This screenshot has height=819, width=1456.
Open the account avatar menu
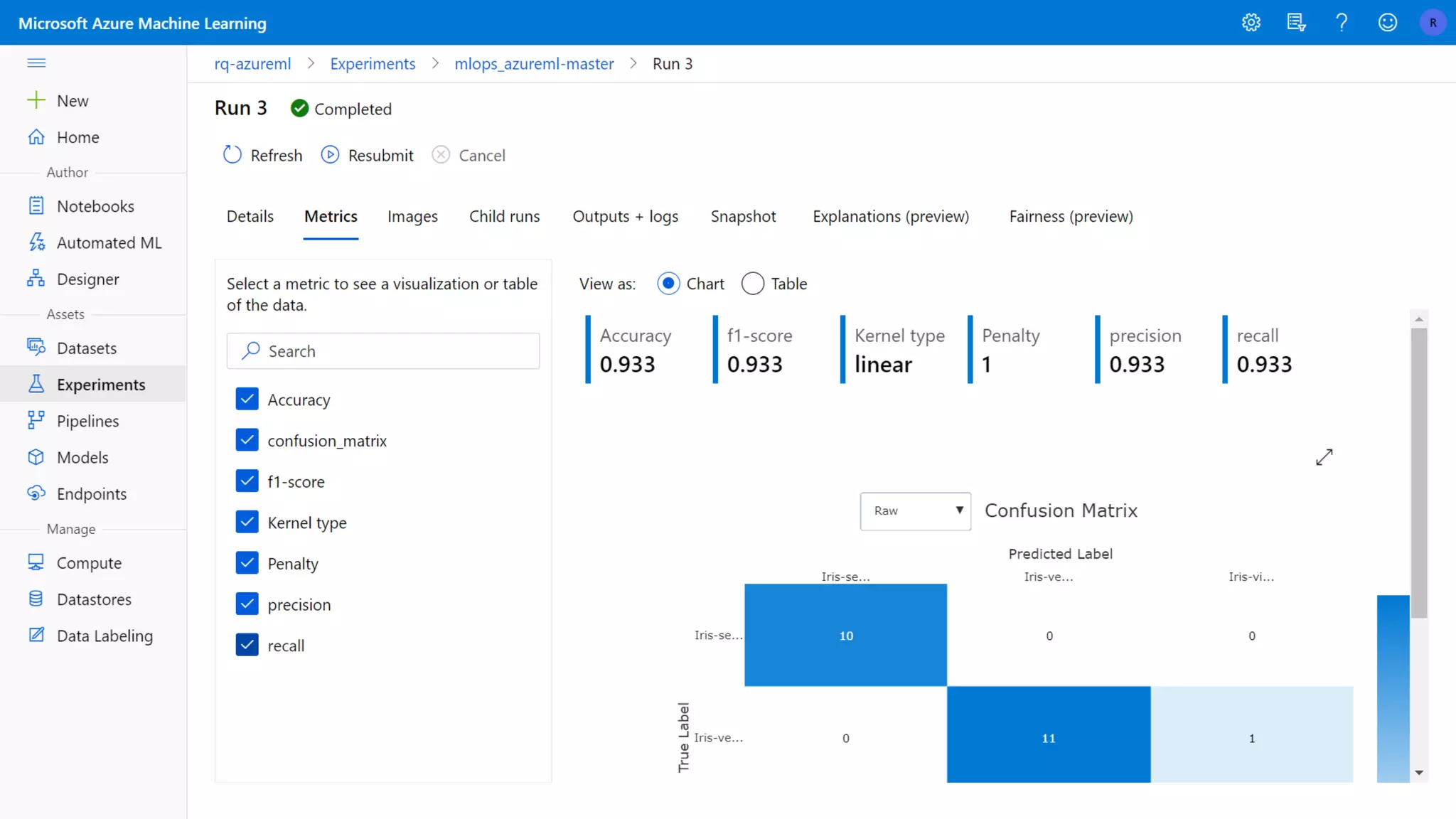tap(1433, 23)
